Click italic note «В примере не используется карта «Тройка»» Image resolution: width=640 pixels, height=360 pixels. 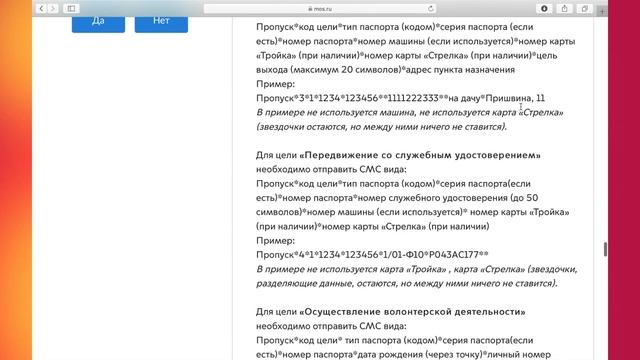point(351,269)
